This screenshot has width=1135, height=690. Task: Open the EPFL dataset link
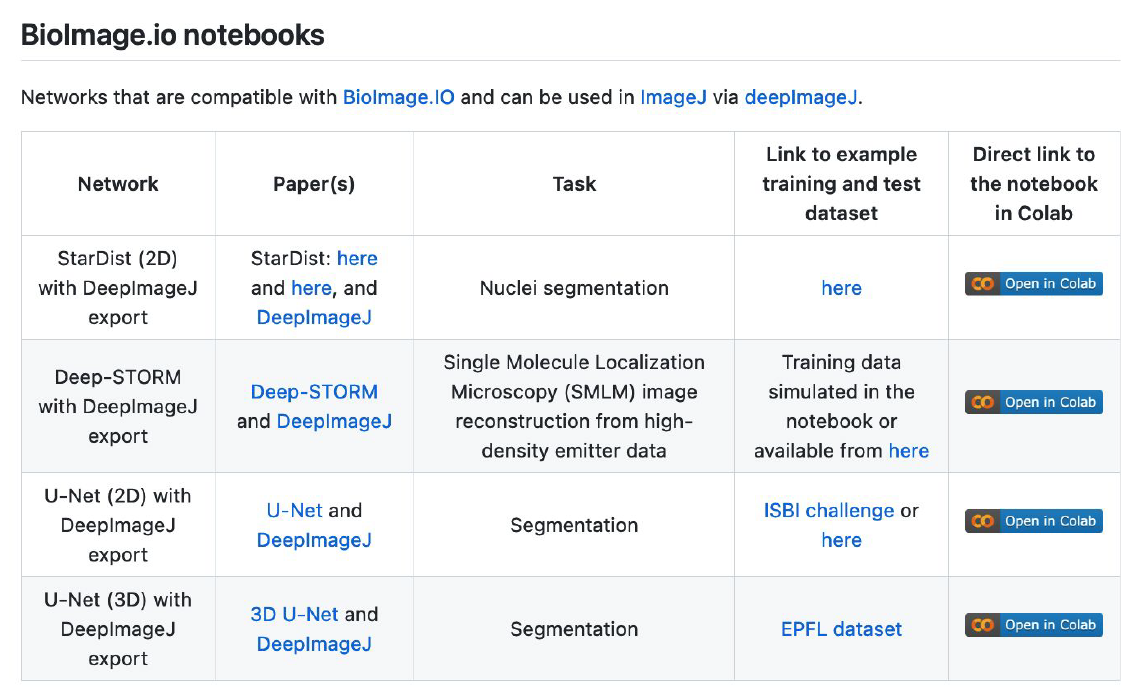click(841, 629)
